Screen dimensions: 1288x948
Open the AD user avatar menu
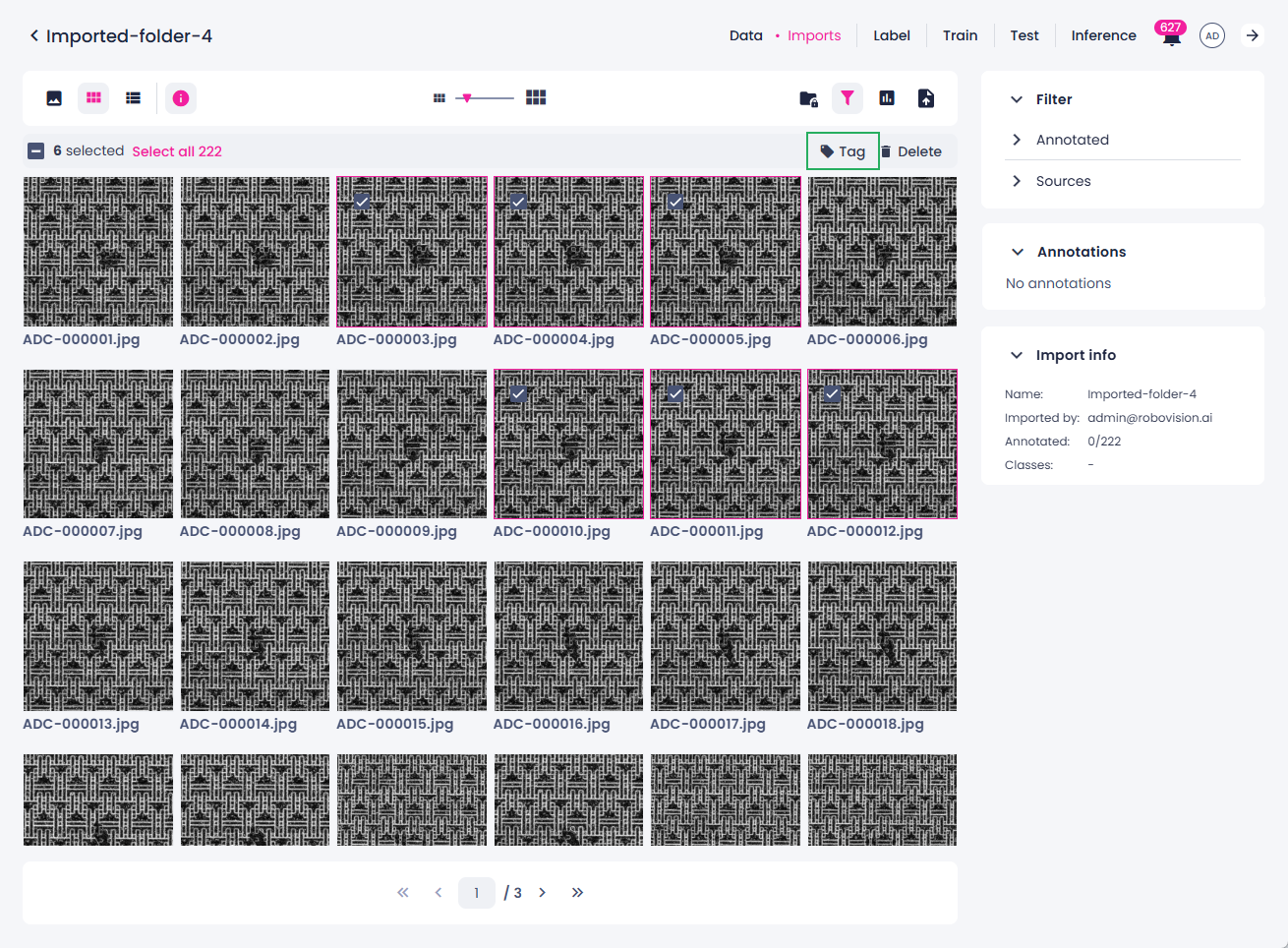point(1212,35)
